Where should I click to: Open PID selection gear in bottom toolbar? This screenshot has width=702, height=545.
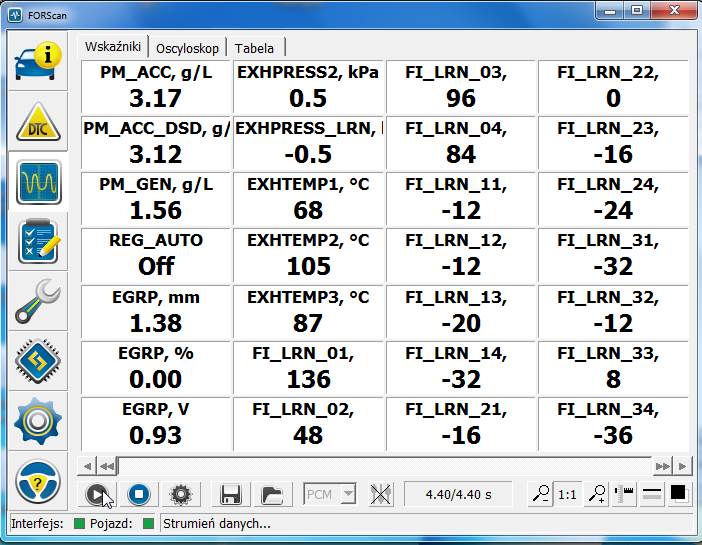pyautogui.click(x=181, y=493)
